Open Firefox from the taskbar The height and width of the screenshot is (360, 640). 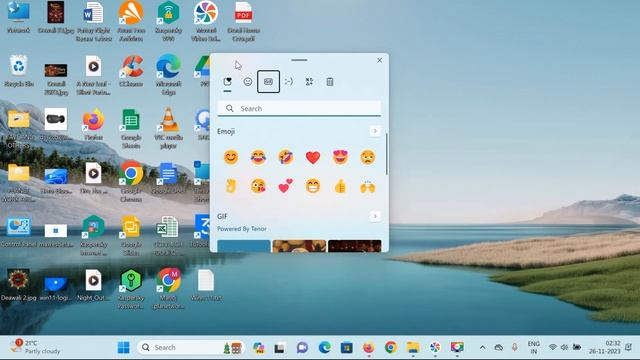(x=369, y=347)
